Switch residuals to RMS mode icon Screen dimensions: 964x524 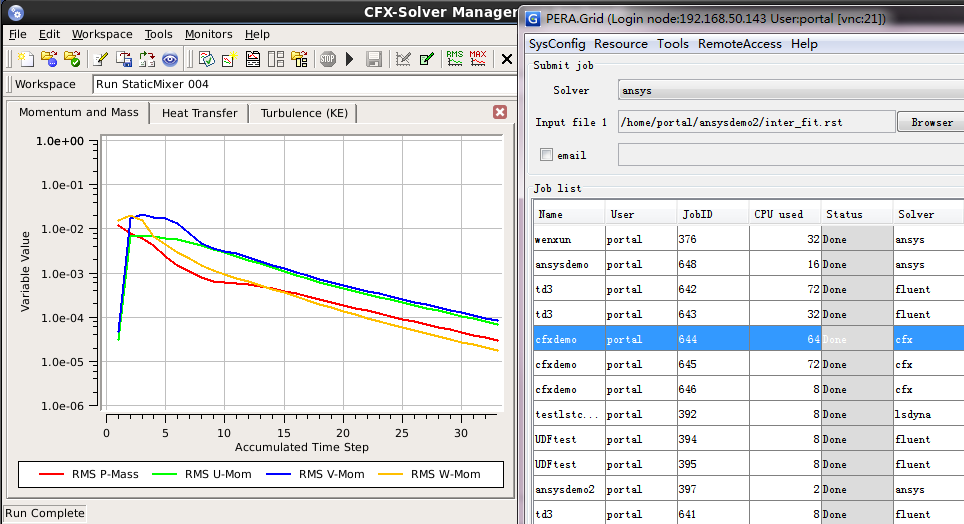pos(455,58)
